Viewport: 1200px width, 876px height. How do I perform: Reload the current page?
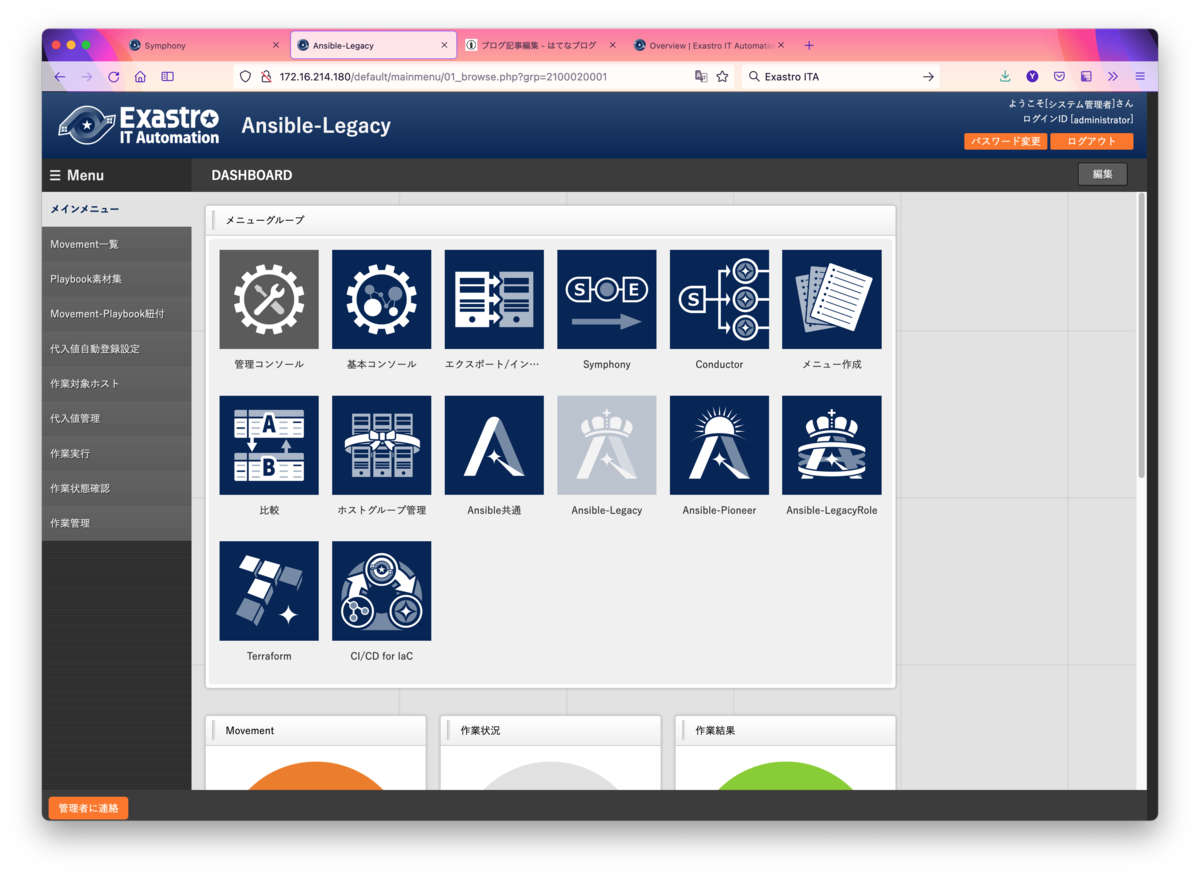114,76
